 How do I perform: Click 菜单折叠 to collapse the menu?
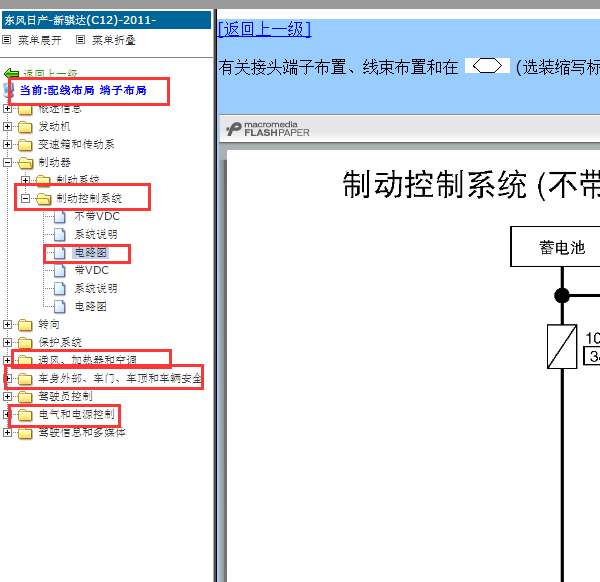tap(114, 40)
